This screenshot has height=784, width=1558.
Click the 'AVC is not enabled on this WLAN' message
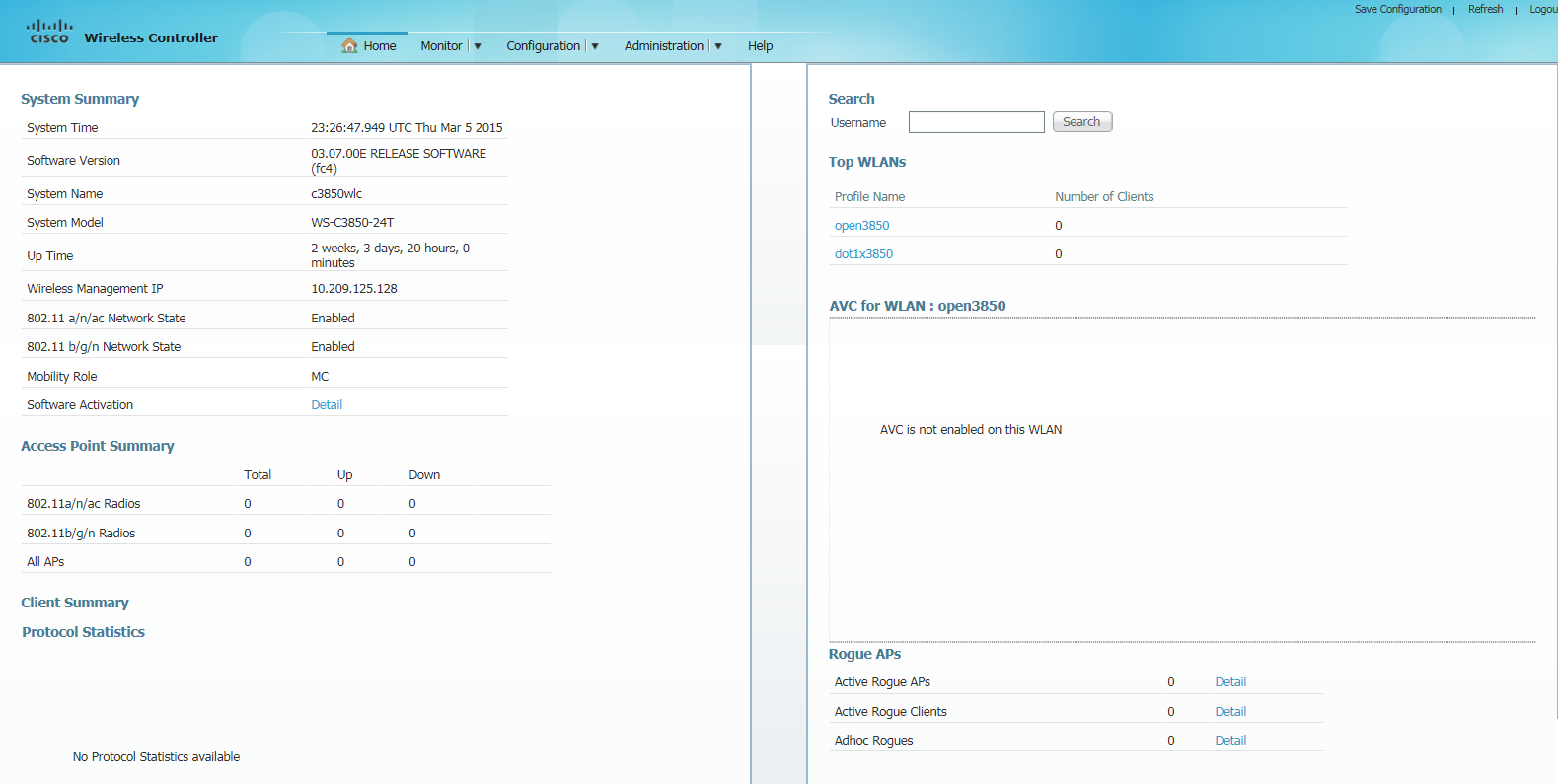click(x=971, y=430)
